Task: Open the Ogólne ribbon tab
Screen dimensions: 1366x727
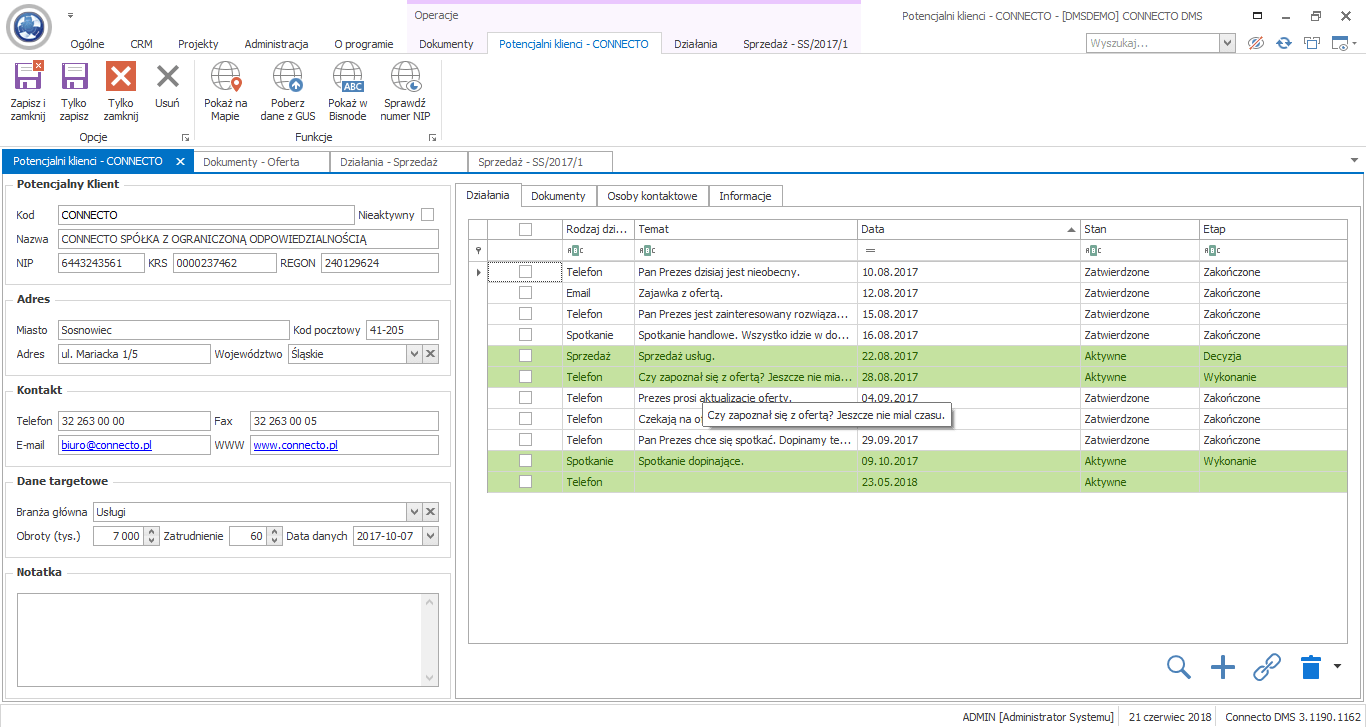Action: coord(87,44)
